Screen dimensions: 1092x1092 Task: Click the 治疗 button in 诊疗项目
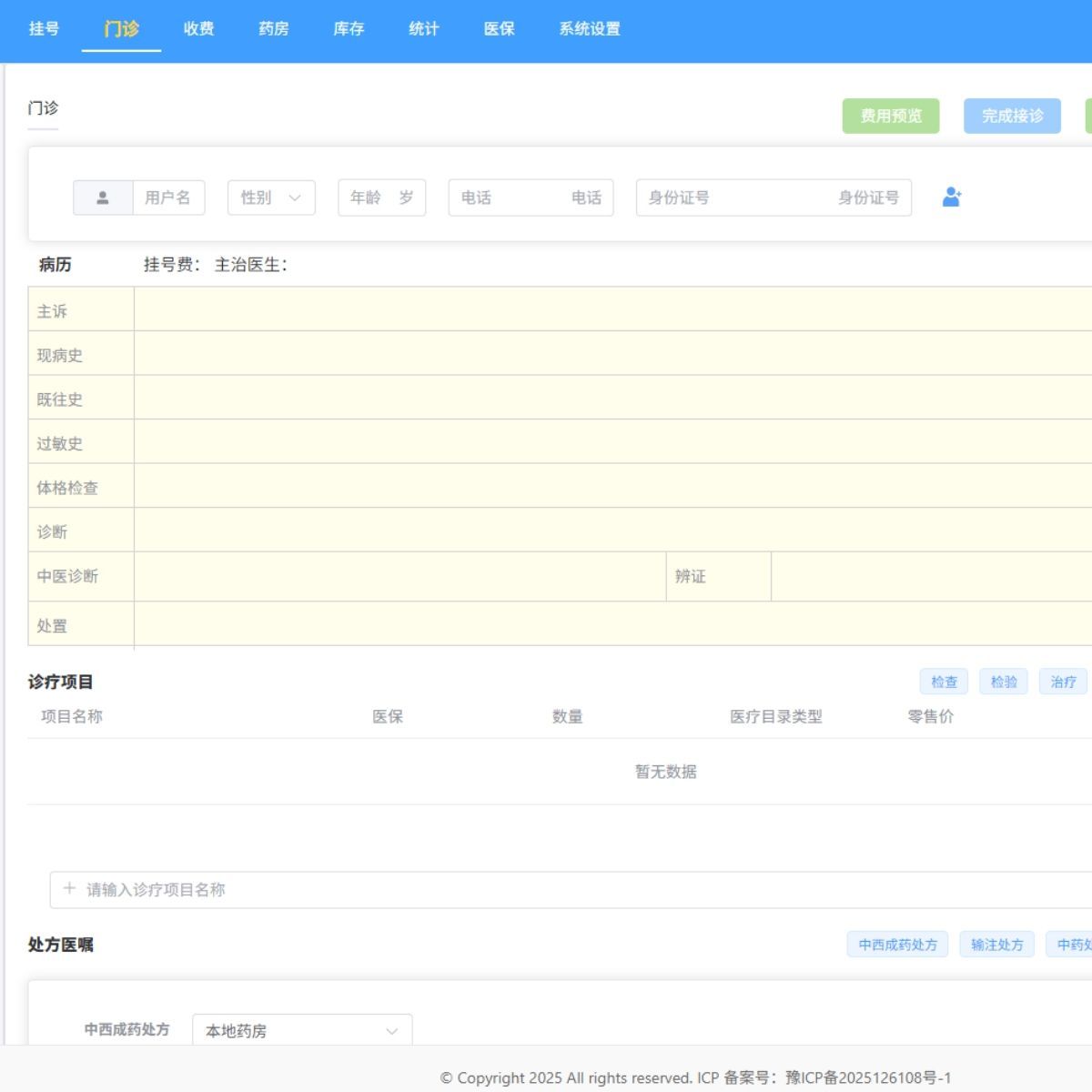1064,681
